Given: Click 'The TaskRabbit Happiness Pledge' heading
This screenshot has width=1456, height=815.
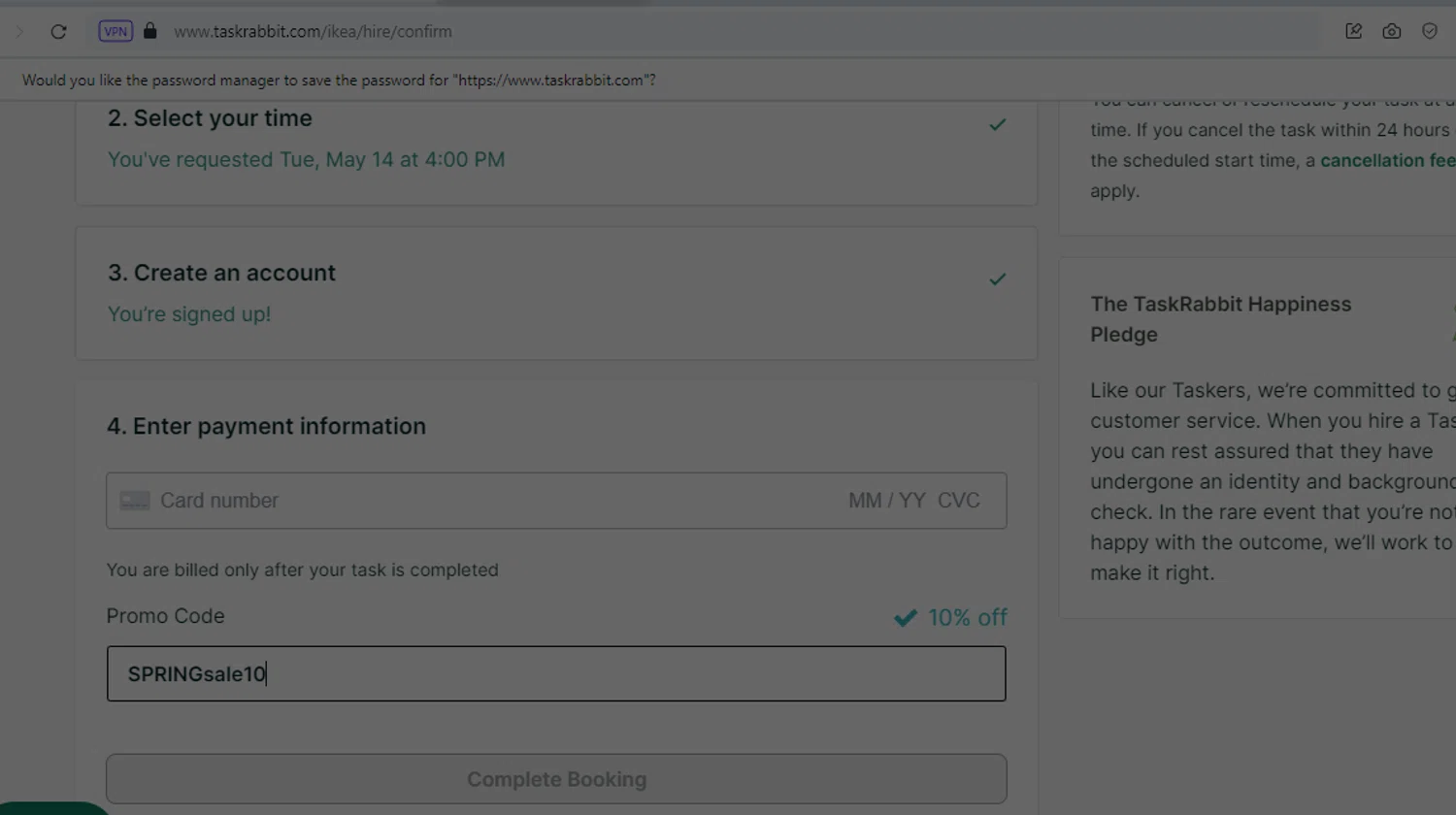Looking at the screenshot, I should coord(1220,319).
